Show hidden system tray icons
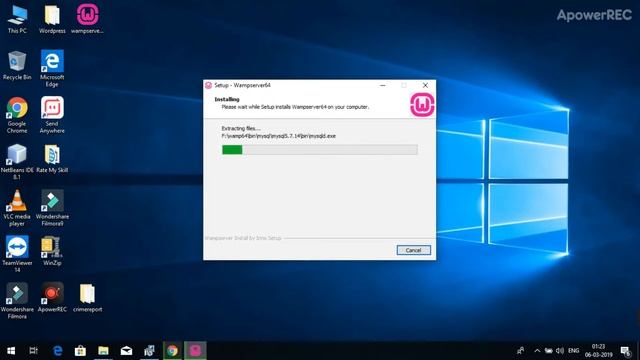 pyautogui.click(x=537, y=351)
